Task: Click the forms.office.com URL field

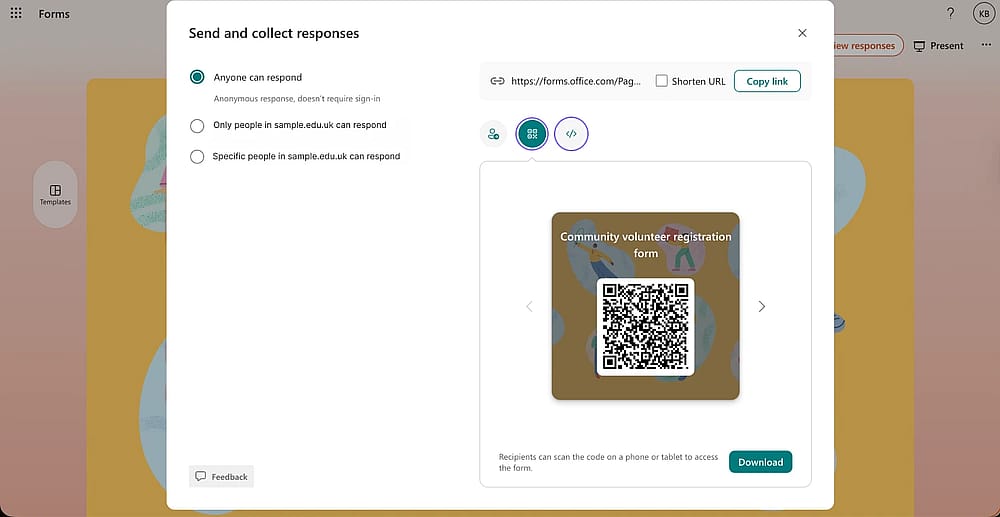Action: tap(577, 81)
